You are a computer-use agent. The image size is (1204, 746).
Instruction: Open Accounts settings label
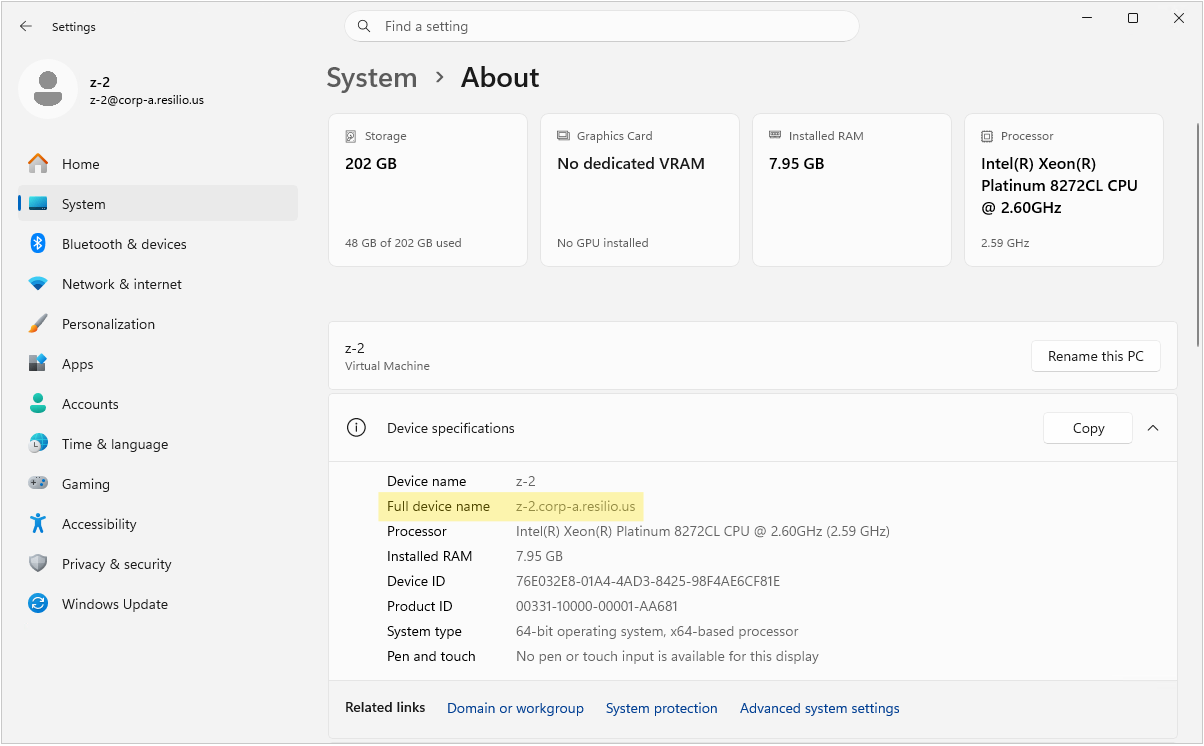(90, 404)
